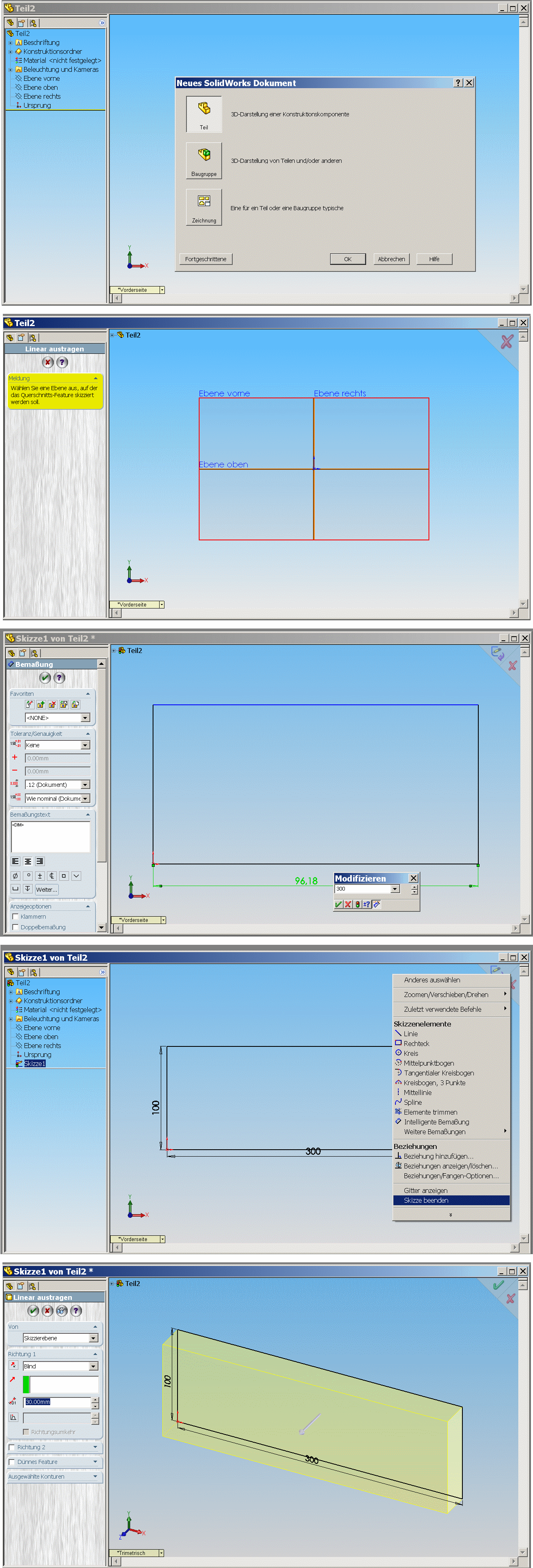Click draft angle icon in Richtung 1

pyautogui.click(x=13, y=1417)
